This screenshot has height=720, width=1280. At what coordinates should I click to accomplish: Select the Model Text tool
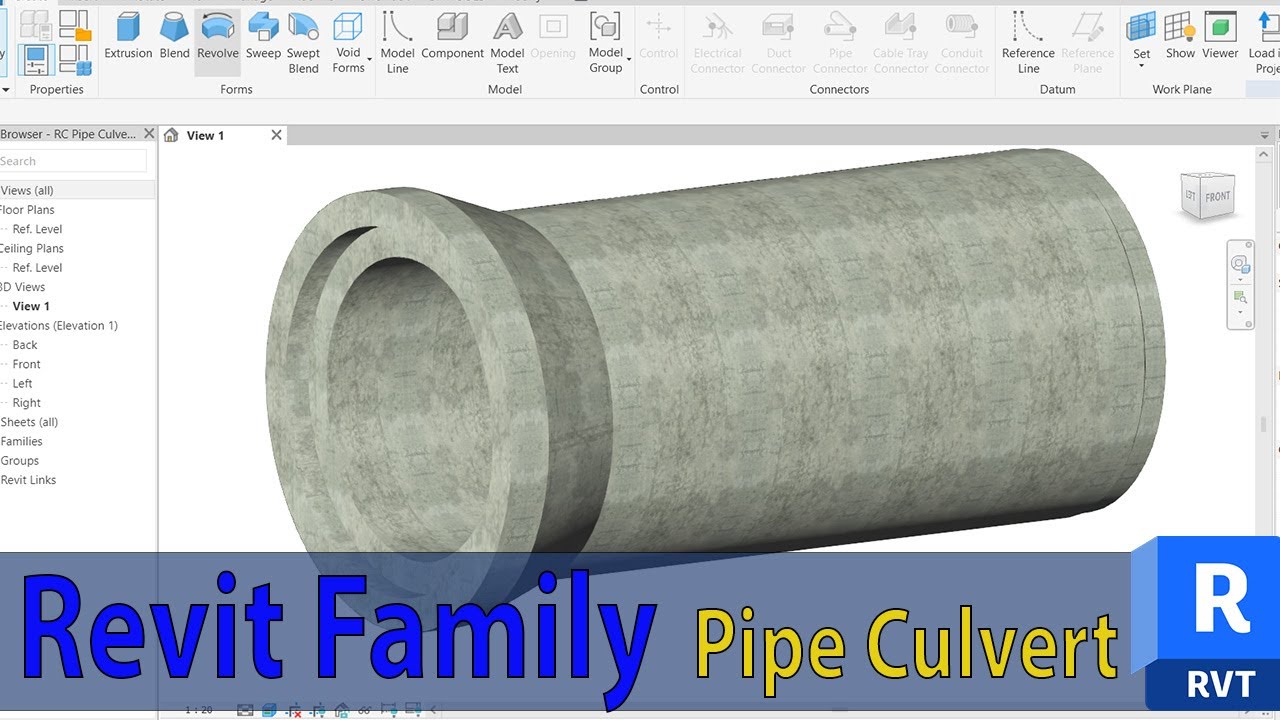pyautogui.click(x=507, y=43)
